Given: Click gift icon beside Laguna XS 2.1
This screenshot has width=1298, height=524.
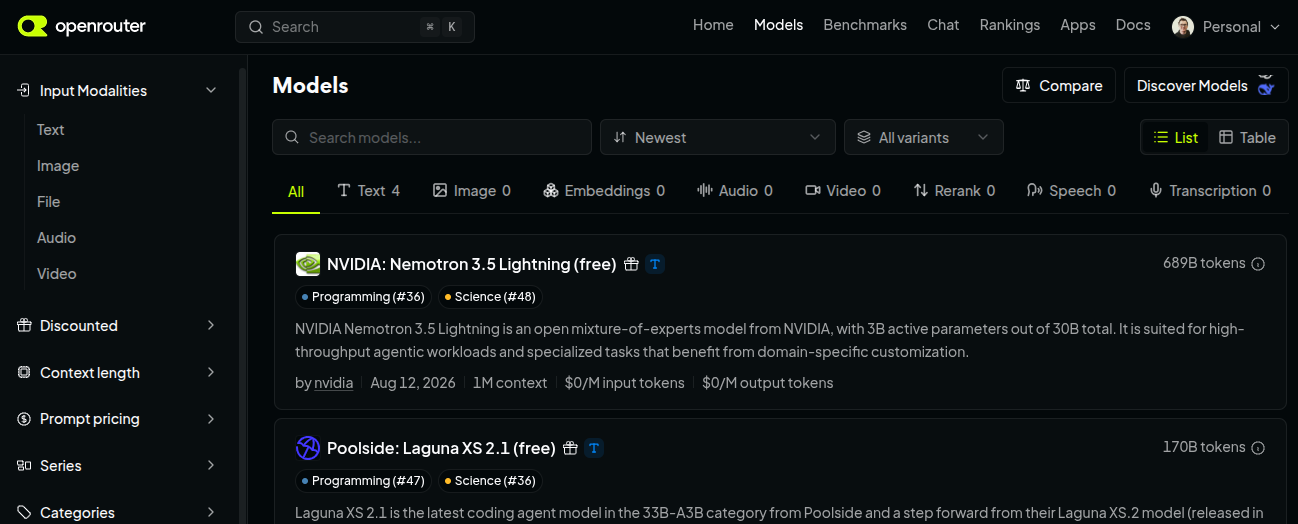Looking at the screenshot, I should [570, 448].
